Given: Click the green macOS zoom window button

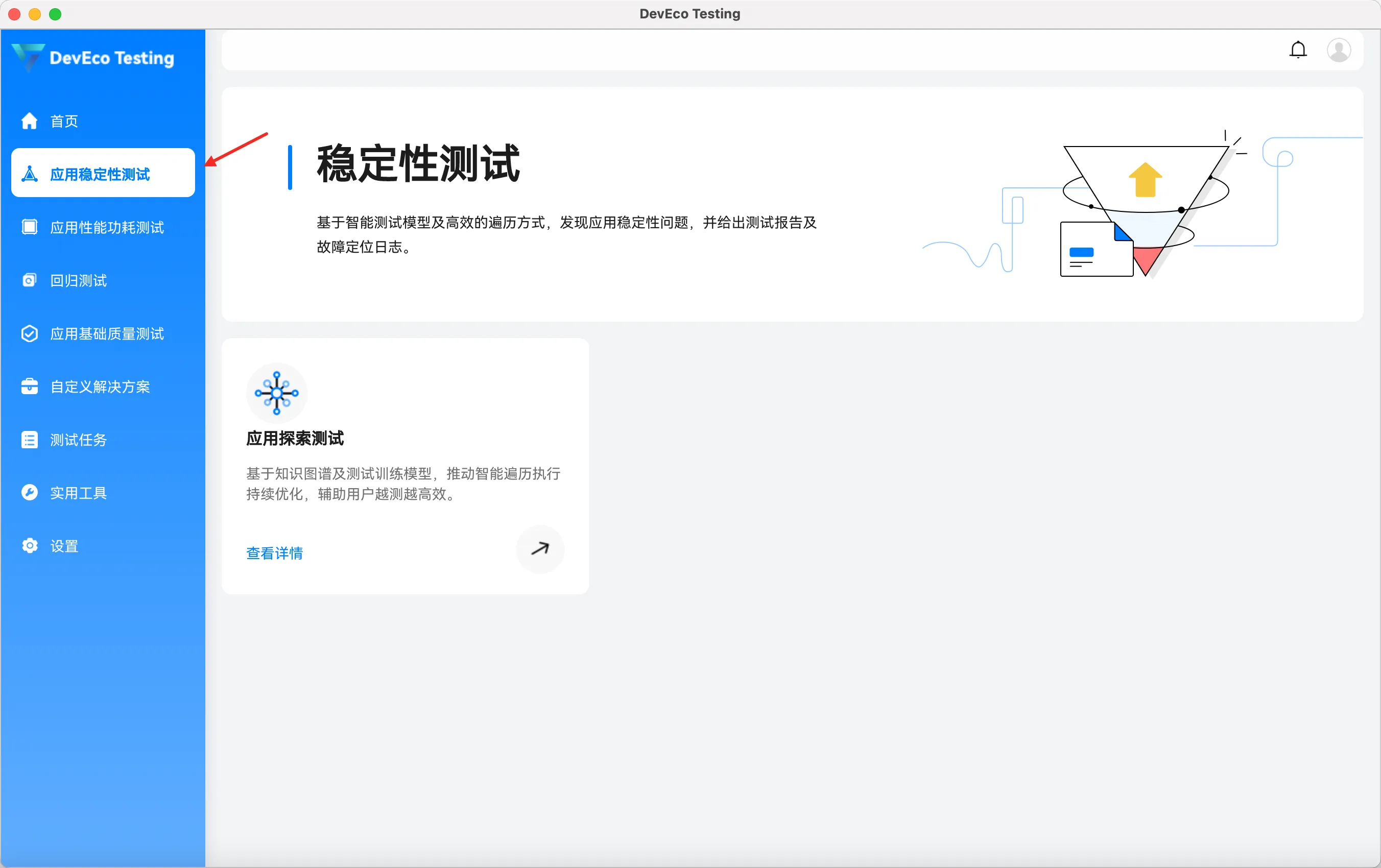Looking at the screenshot, I should (55, 14).
